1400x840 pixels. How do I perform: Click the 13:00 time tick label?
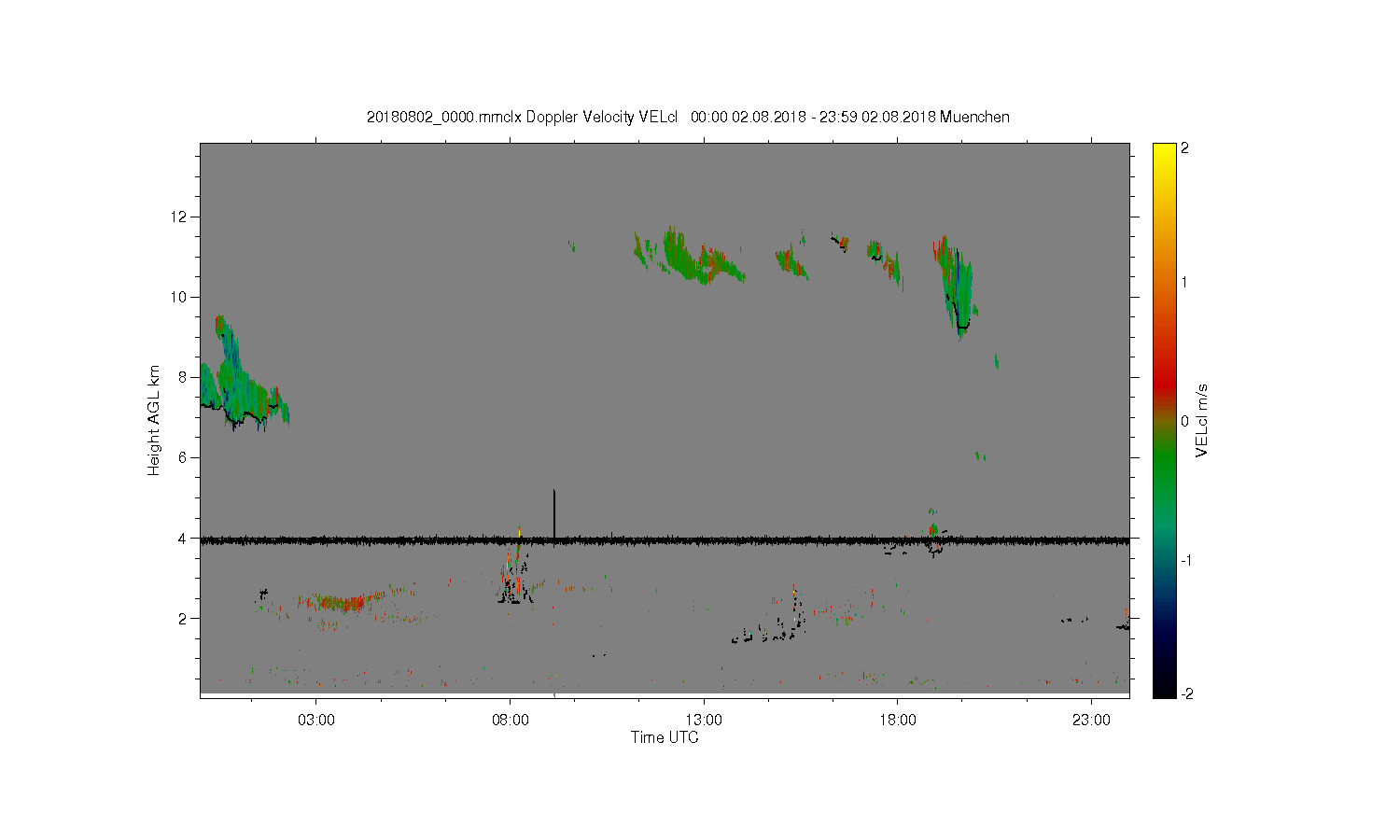704,720
